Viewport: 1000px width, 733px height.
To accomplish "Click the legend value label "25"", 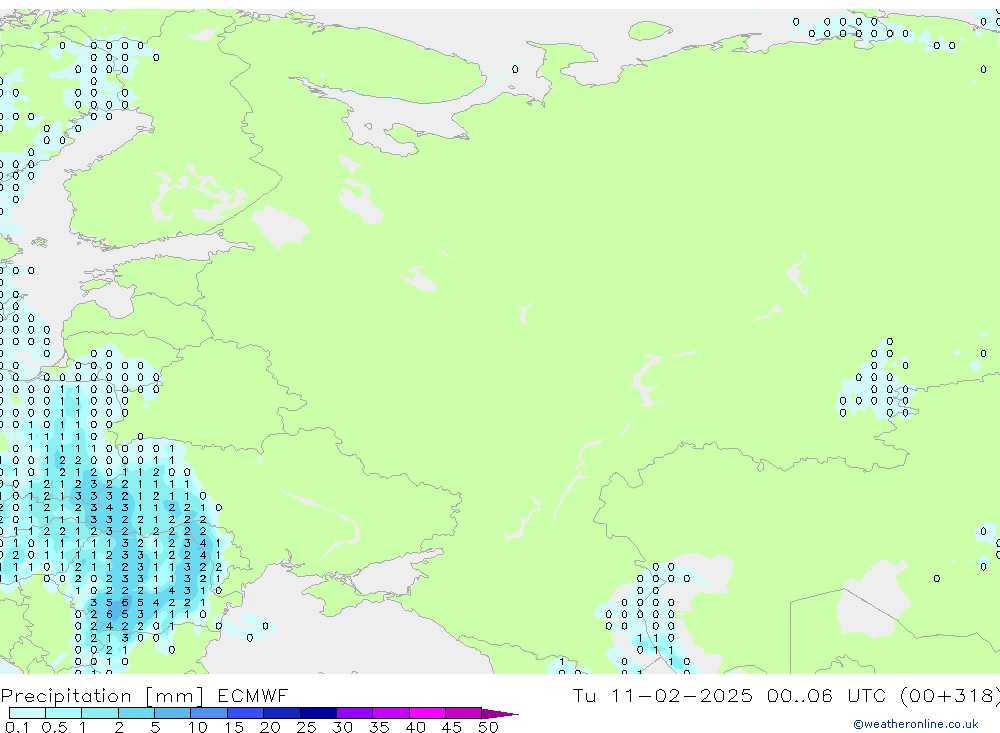I will [x=307, y=727].
